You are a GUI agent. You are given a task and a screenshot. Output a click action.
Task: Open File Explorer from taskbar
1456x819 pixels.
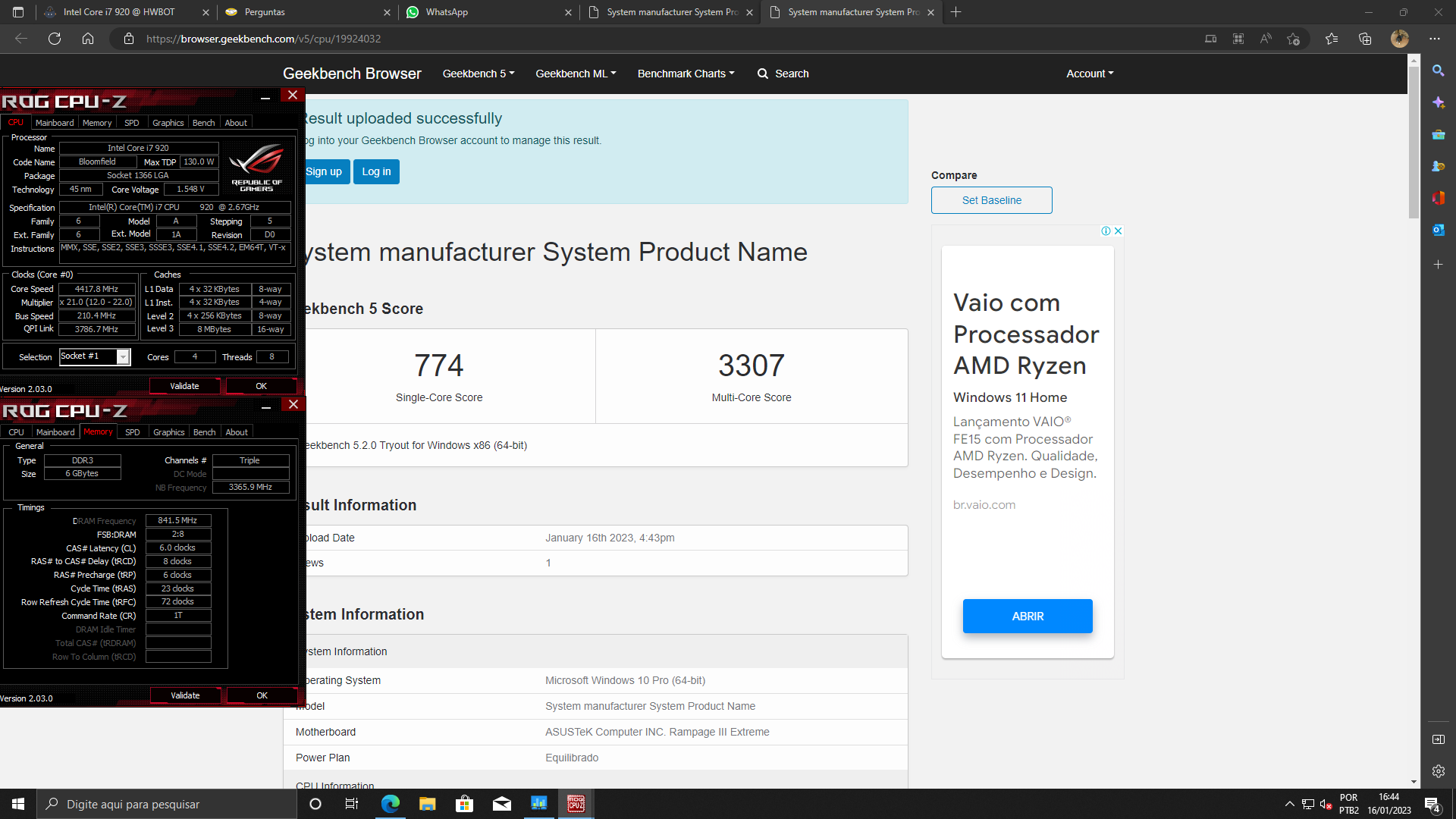coord(427,804)
